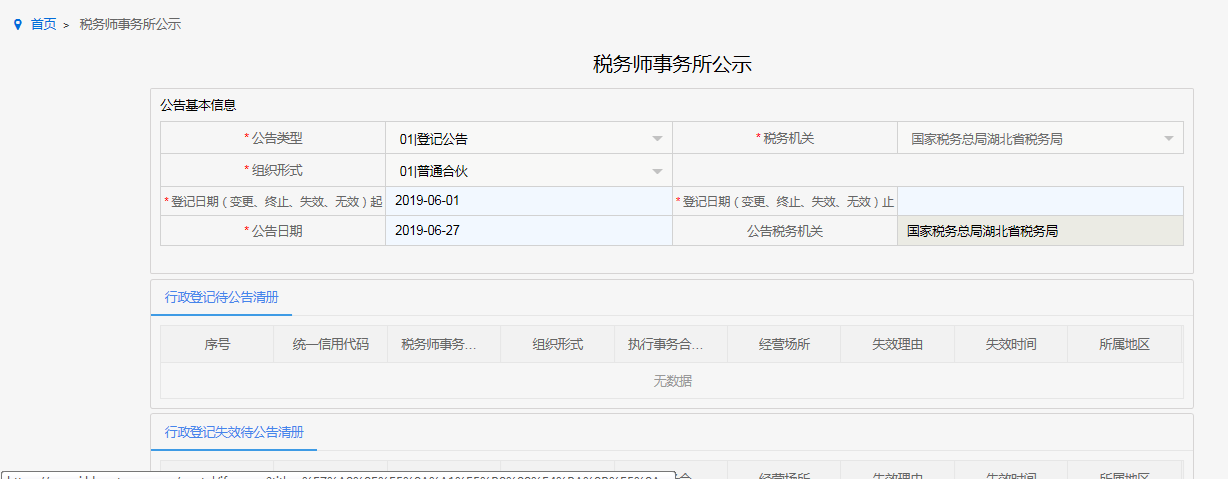
Task: Open the 公告类型 dropdown
Action: pyautogui.click(x=529, y=139)
